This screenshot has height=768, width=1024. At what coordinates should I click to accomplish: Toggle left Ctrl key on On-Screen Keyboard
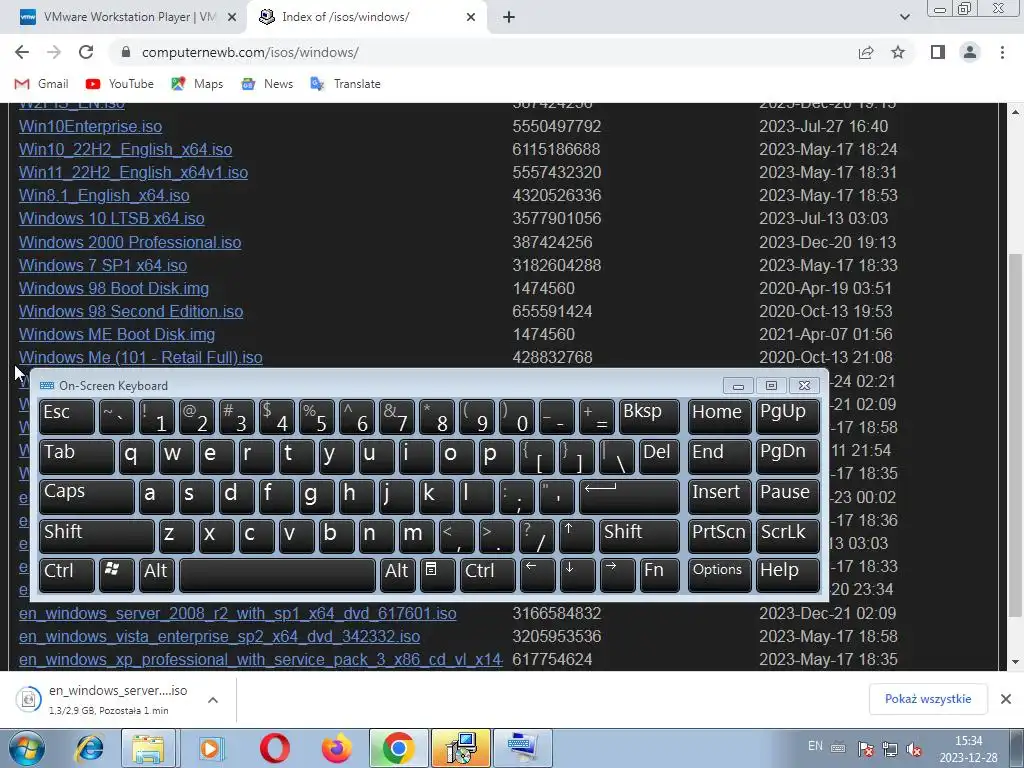point(67,575)
